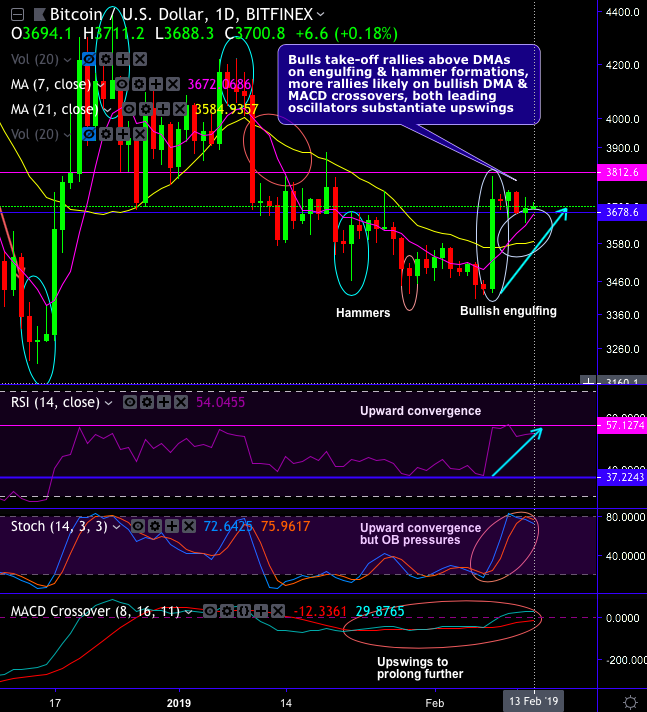647x712 pixels.
Task: Remove the RSI indicator with X
Action: coord(181,402)
